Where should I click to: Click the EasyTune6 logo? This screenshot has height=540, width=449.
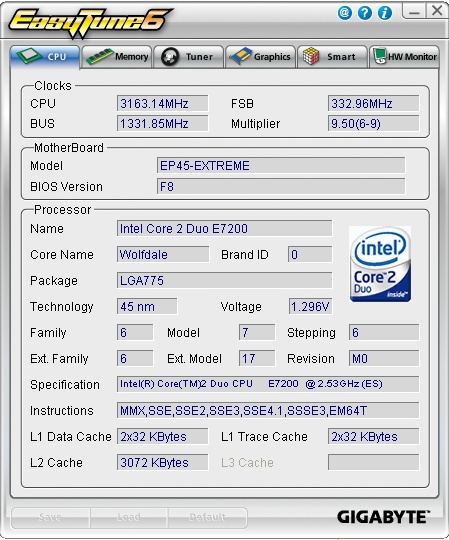(x=90, y=21)
